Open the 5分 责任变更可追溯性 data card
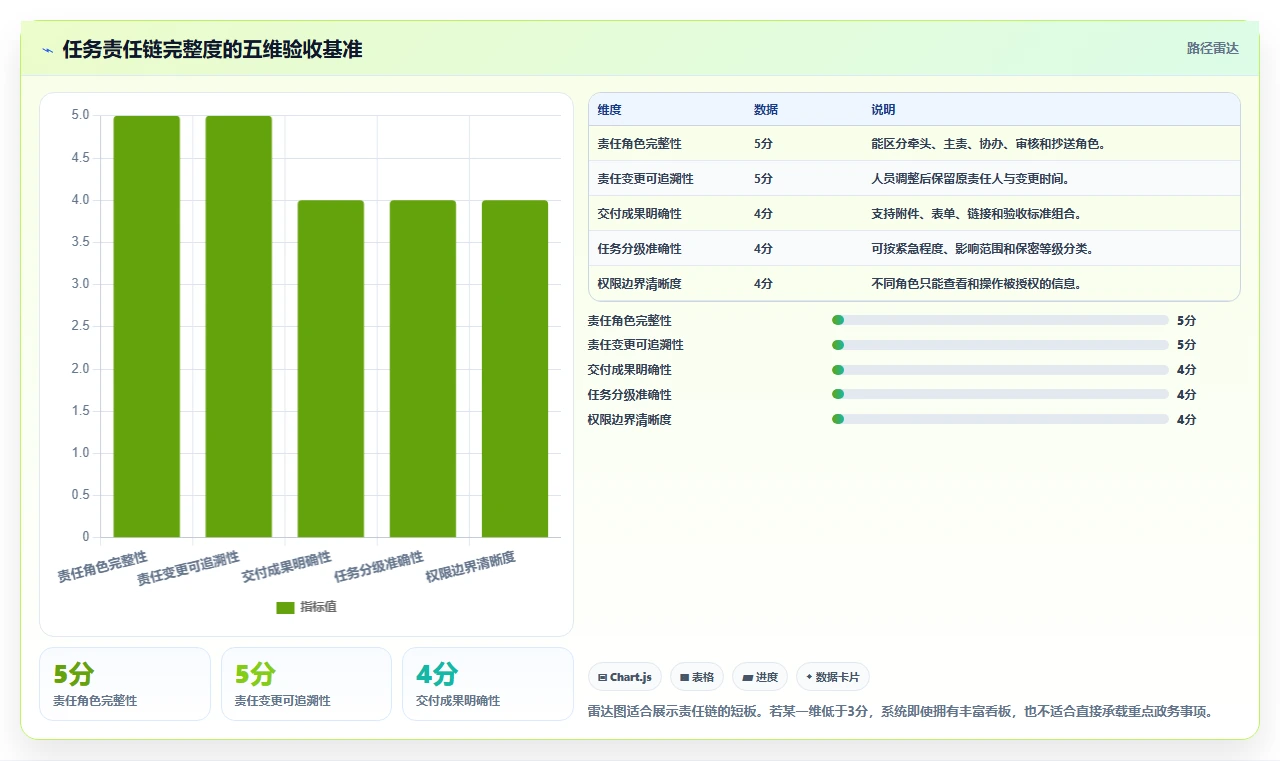 306,684
